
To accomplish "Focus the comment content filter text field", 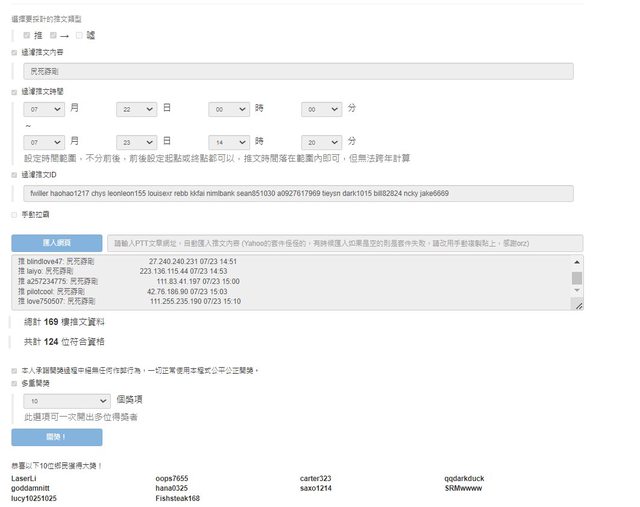I will (298, 71).
